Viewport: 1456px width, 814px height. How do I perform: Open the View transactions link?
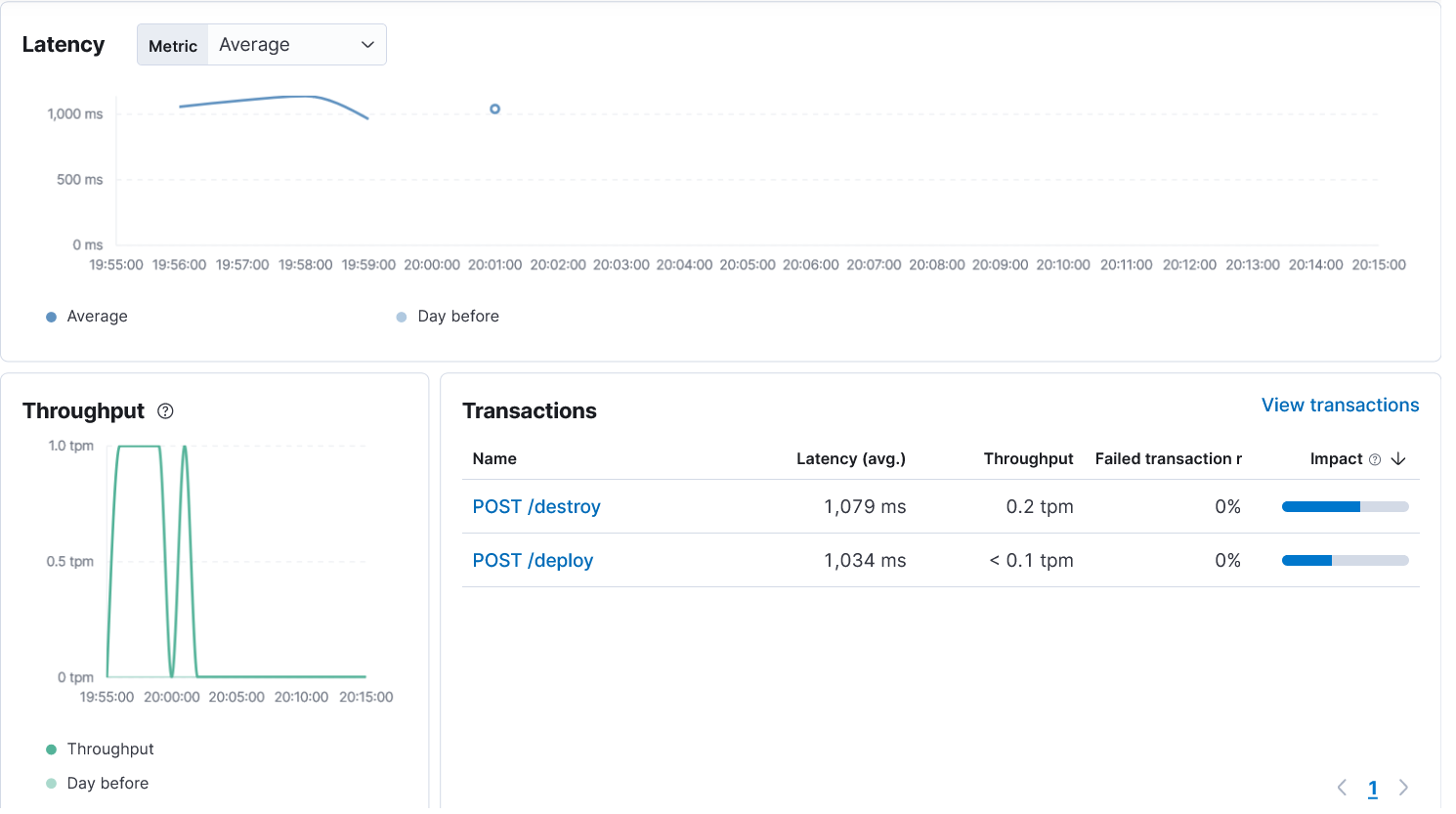click(x=1340, y=406)
